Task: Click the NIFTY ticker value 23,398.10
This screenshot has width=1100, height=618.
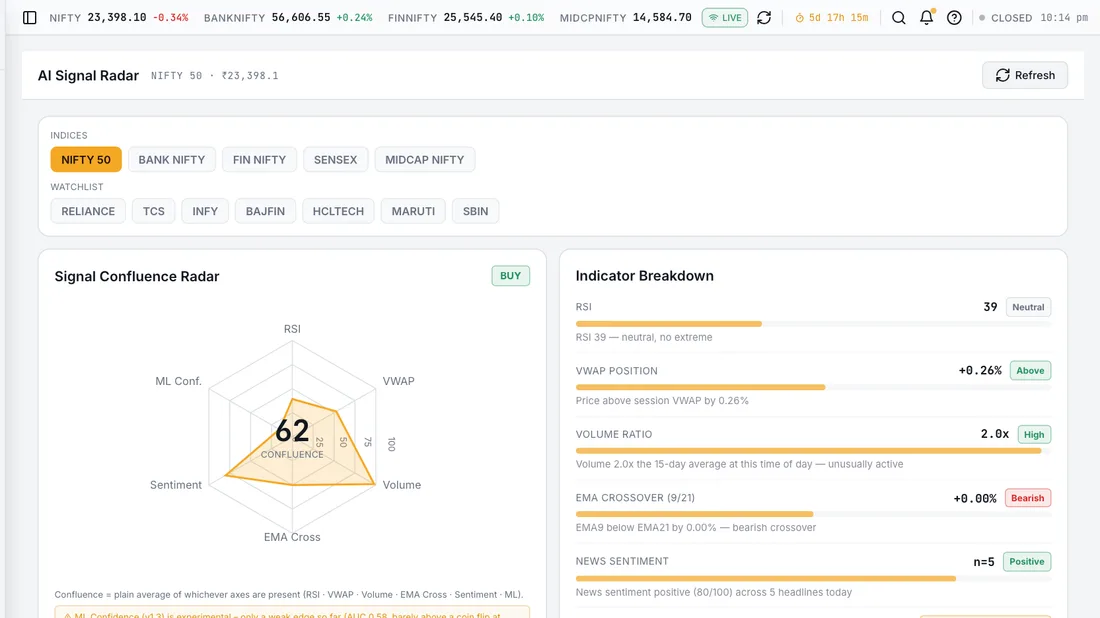Action: [117, 18]
